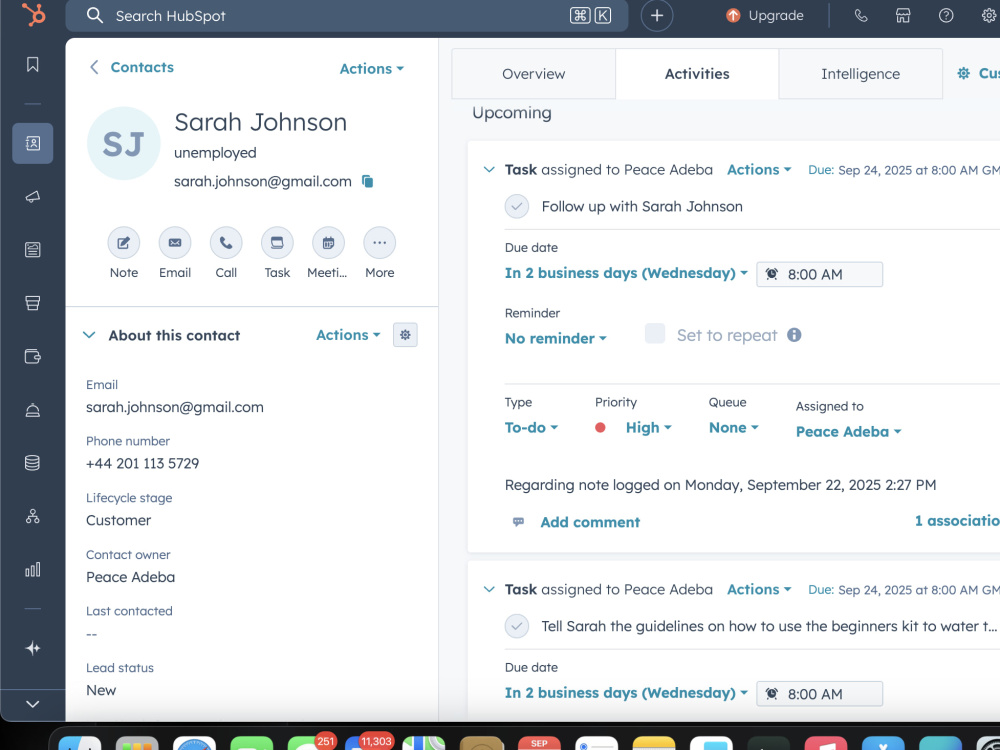The image size is (1000, 750).
Task: Change first task's due date dropdown
Action: pos(626,273)
